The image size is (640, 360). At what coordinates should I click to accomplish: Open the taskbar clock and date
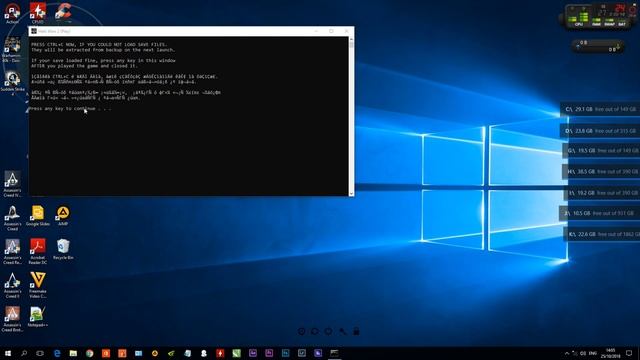point(611,353)
